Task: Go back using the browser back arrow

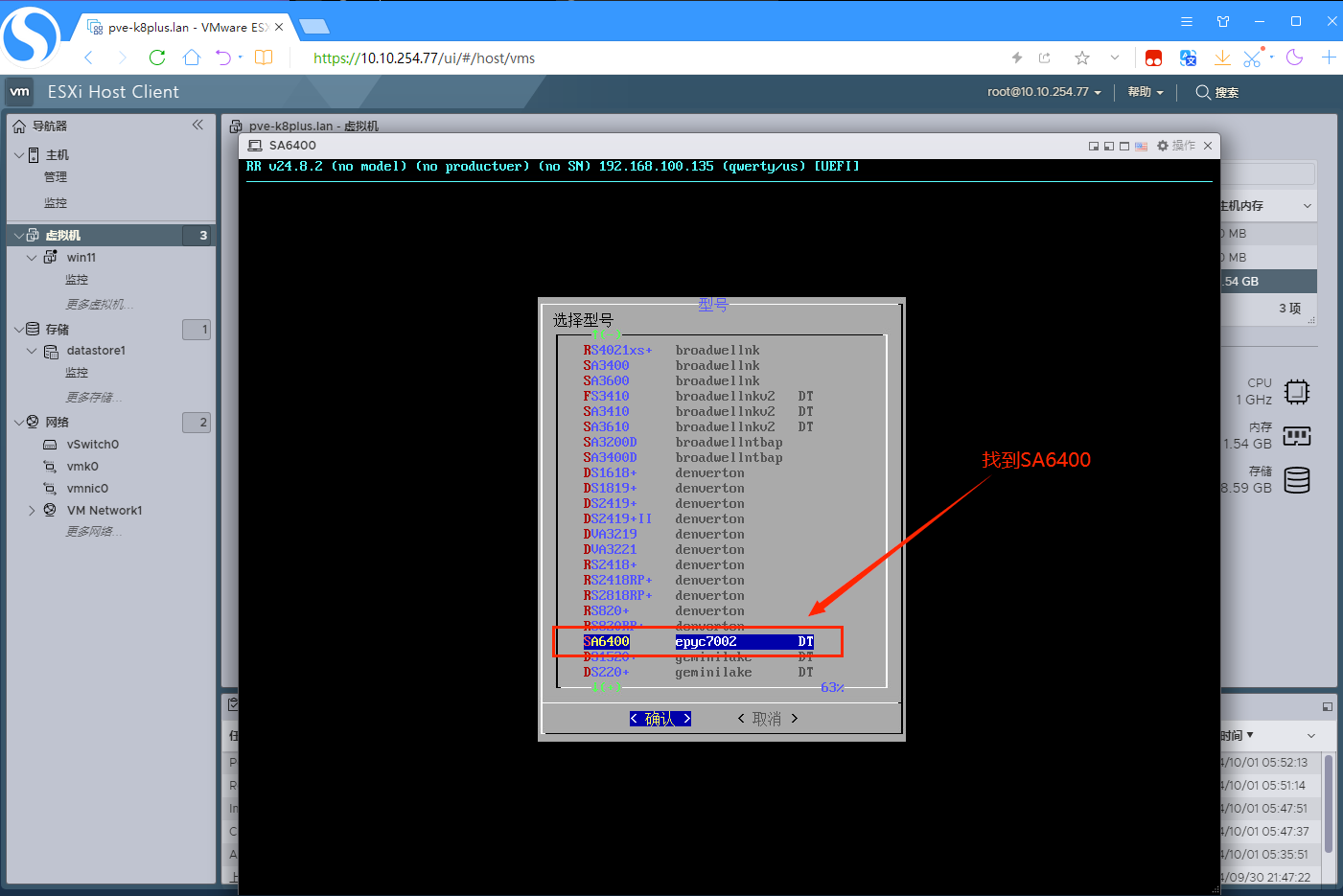Action: [x=89, y=57]
